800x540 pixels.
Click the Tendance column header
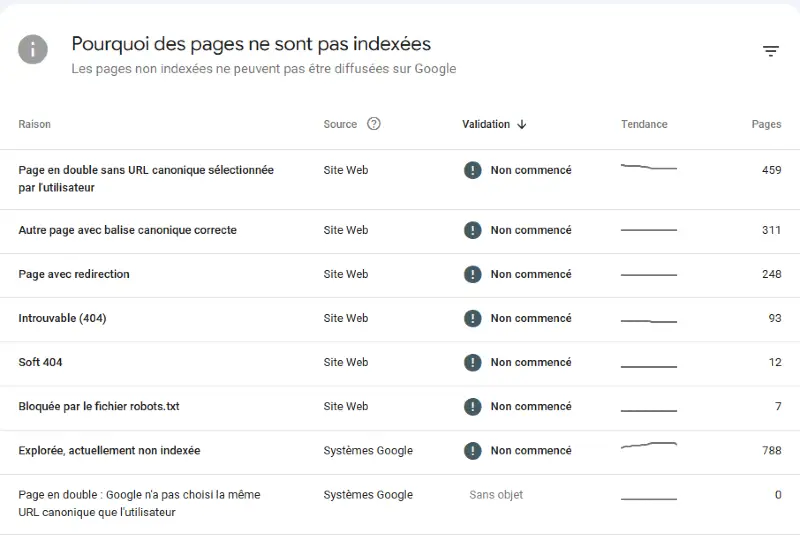coord(644,124)
